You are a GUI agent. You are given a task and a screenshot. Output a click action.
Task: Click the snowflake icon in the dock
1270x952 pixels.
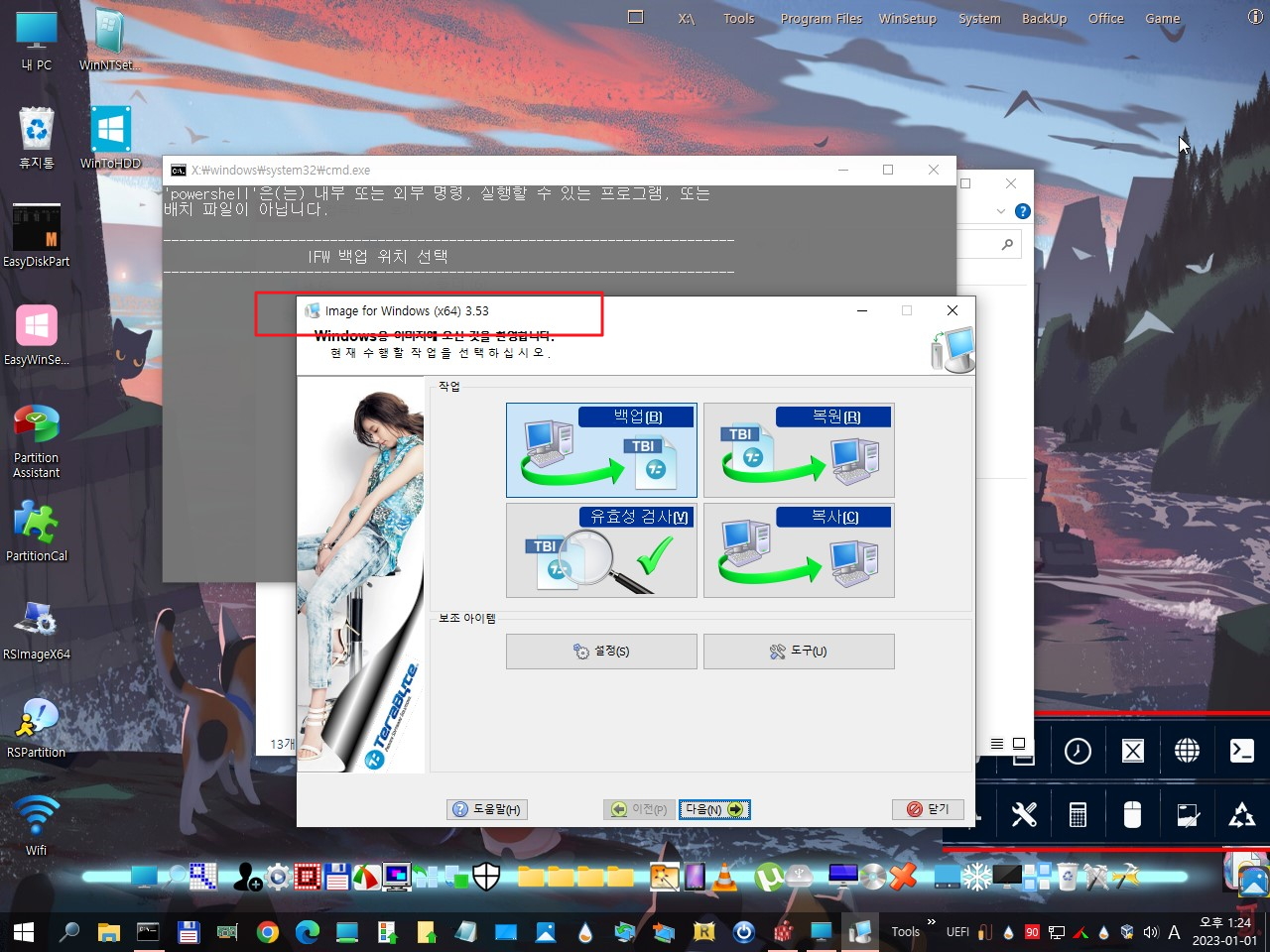pyautogui.click(x=977, y=877)
